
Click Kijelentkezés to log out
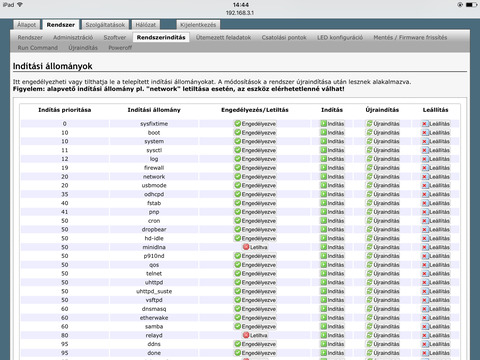[x=198, y=25]
